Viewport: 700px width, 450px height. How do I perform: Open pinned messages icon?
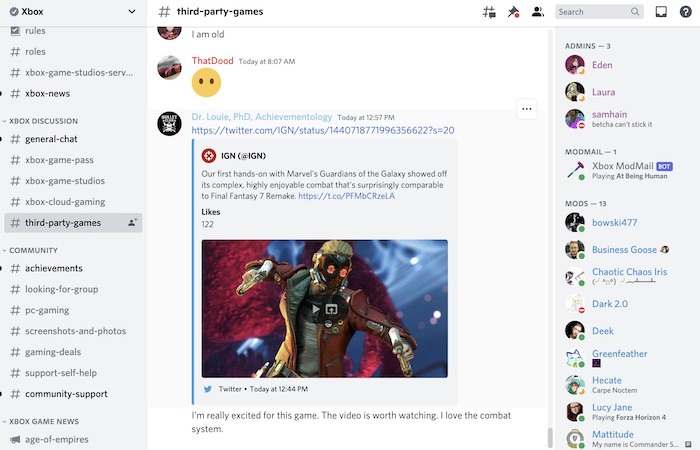tap(513, 12)
